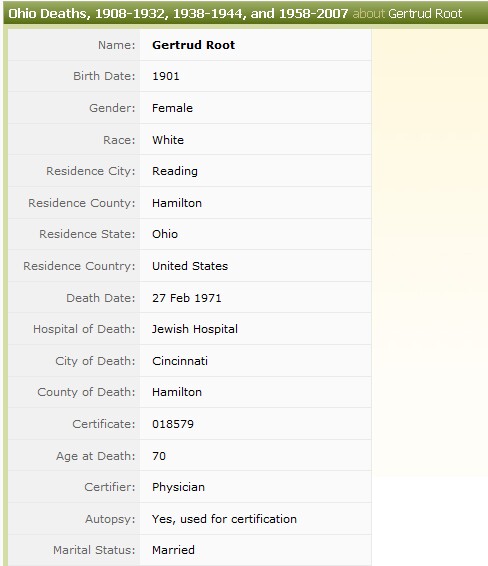Viewport: 488px width, 566px height.
Task: Select Certificate number 018579
Action: tap(173, 424)
